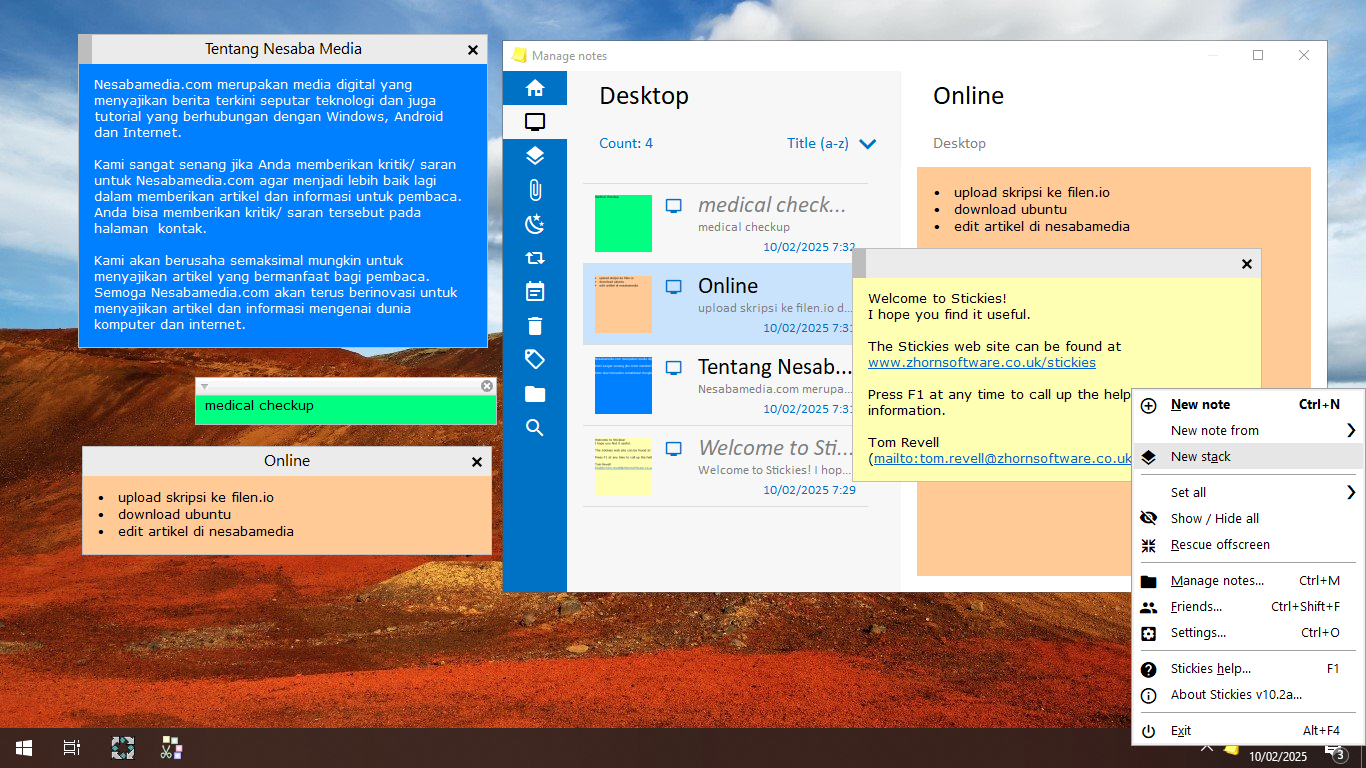The height and width of the screenshot is (768, 1366).
Task: Open the Scheduled calendar icon in sidebar
Action: (535, 291)
